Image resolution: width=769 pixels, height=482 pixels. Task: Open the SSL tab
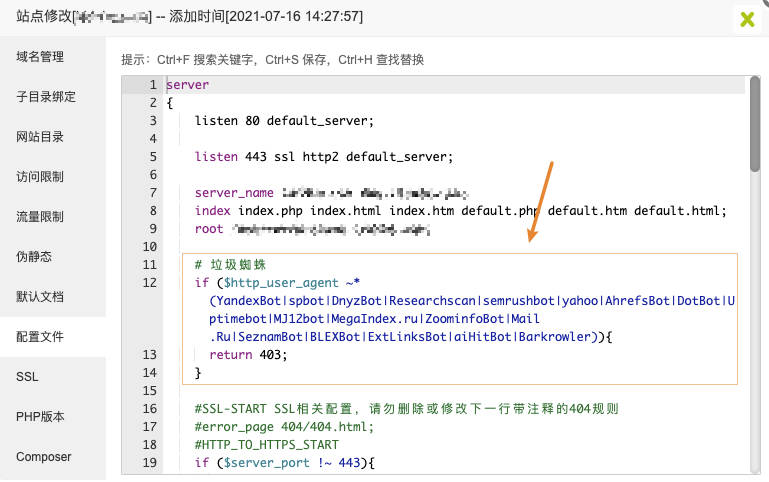click(27, 377)
